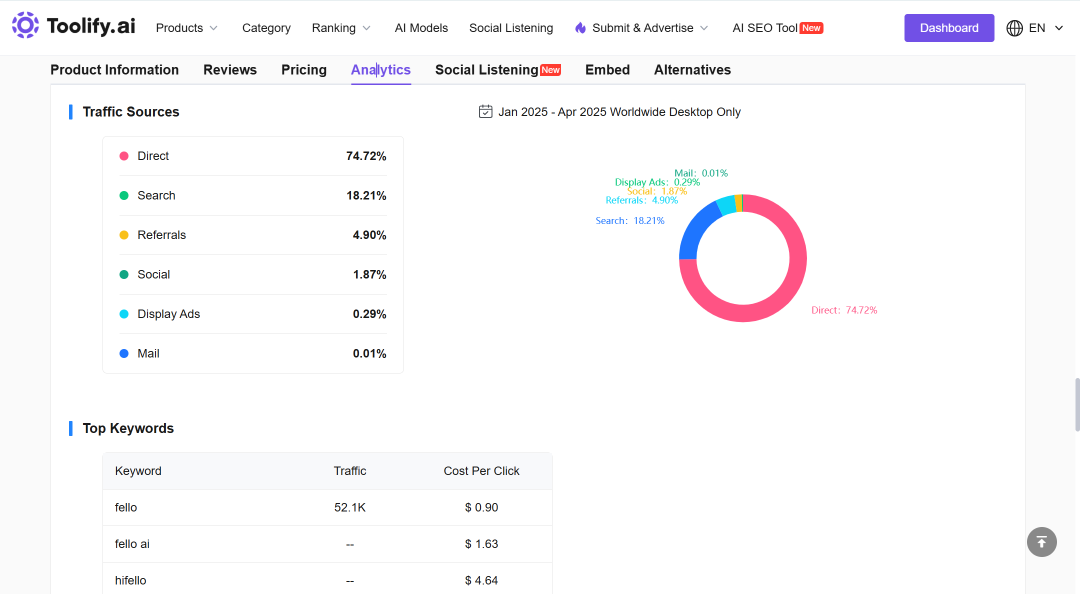1080x594 pixels.
Task: Click the yellow Referrals legend dot
Action: click(x=124, y=235)
